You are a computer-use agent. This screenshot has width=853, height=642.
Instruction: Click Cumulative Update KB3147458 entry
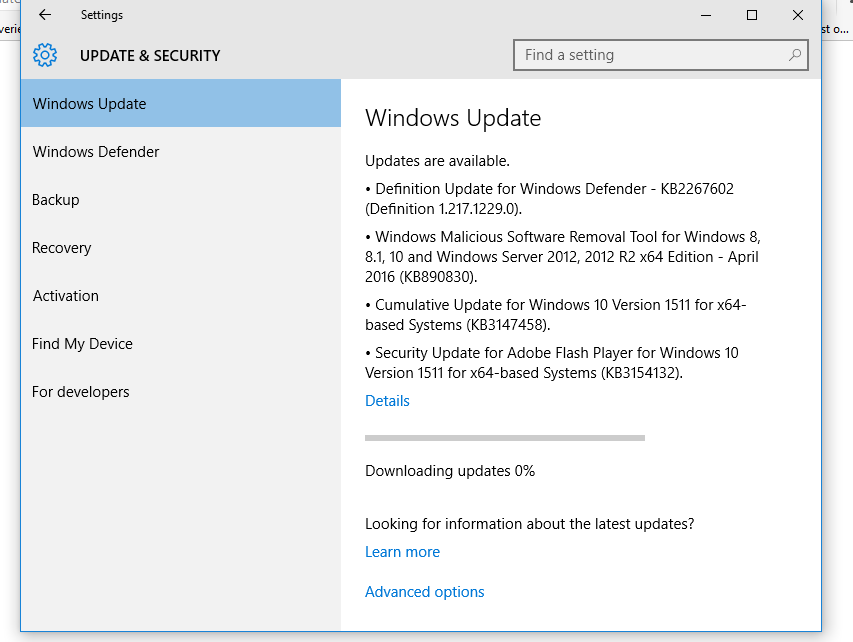coord(555,314)
